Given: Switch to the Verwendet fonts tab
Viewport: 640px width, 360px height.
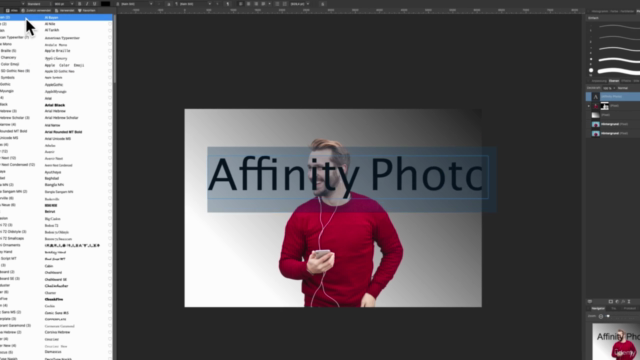Looking at the screenshot, I should 65,11.
